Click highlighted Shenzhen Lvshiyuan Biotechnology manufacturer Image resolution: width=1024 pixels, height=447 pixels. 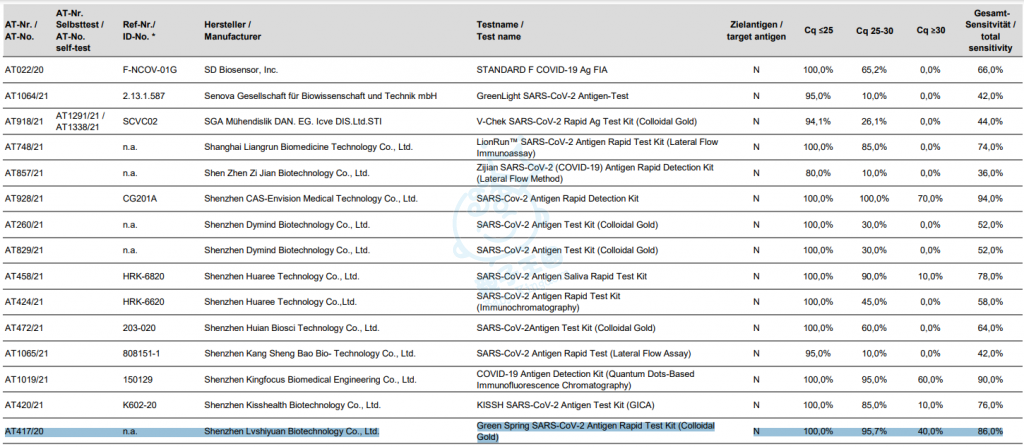pyautogui.click(x=292, y=430)
